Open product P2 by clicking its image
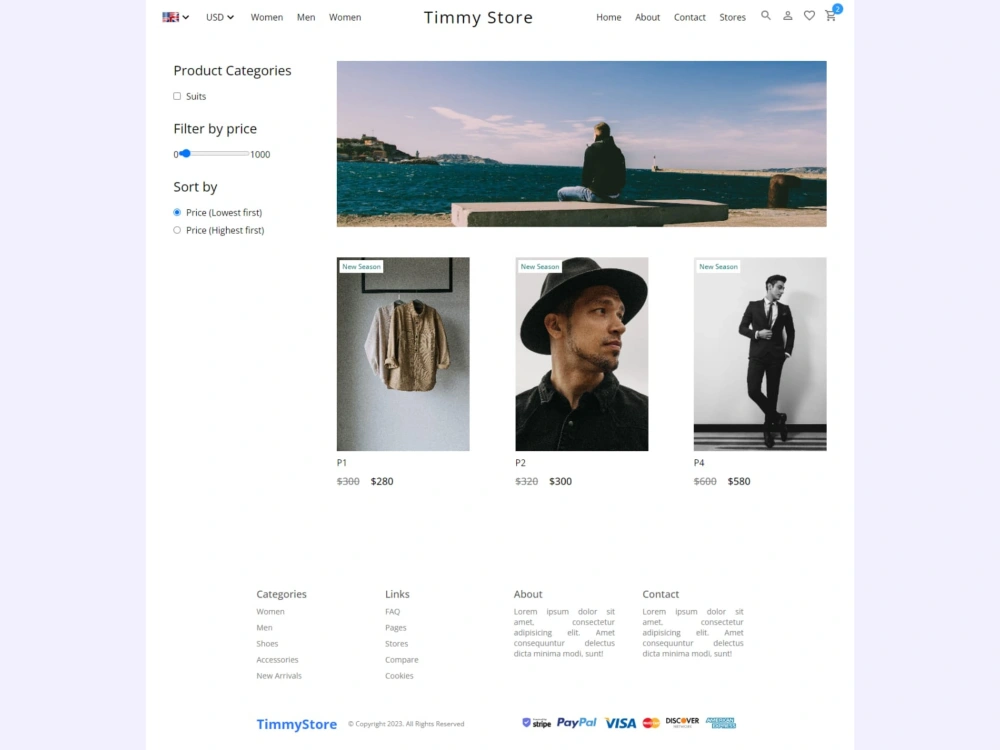 pyautogui.click(x=581, y=353)
